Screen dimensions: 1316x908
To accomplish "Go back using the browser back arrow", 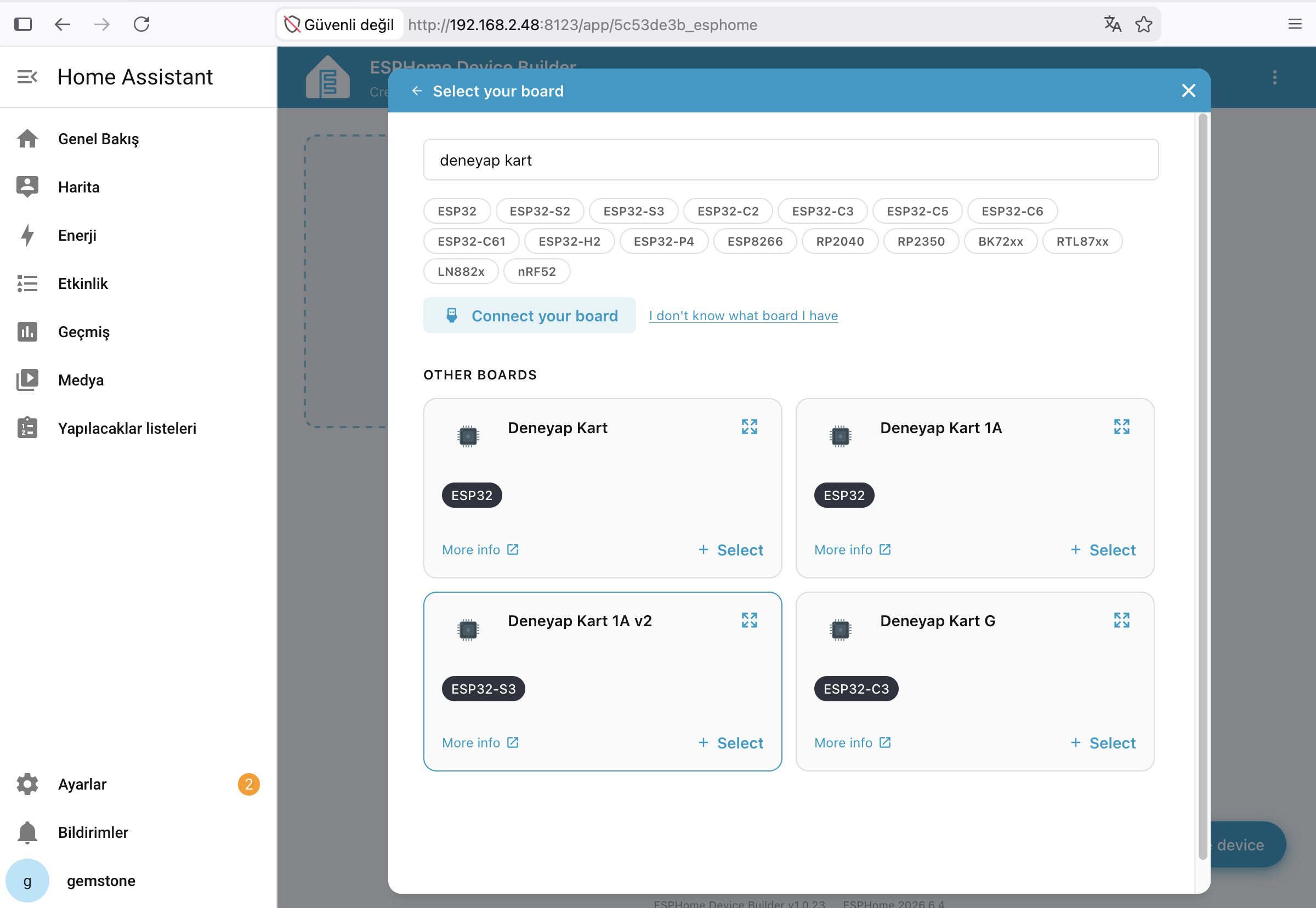I will [x=63, y=25].
